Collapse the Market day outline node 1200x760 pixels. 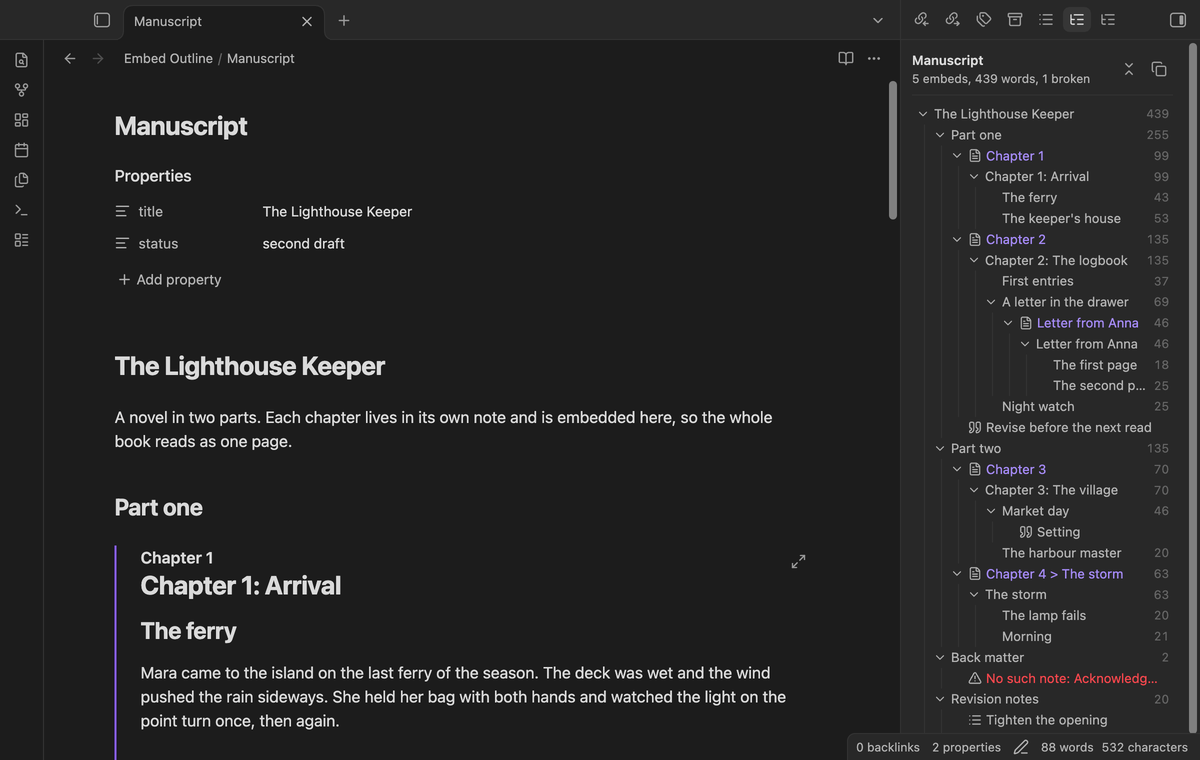click(991, 511)
